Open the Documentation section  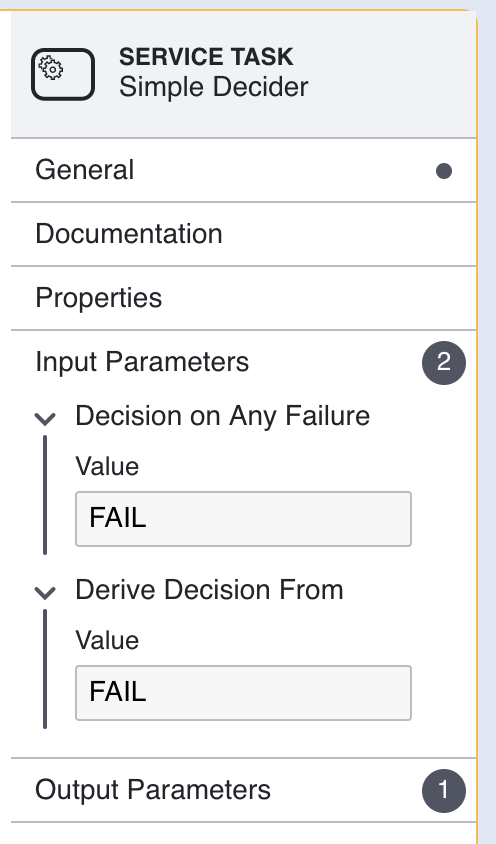pyautogui.click(x=243, y=234)
